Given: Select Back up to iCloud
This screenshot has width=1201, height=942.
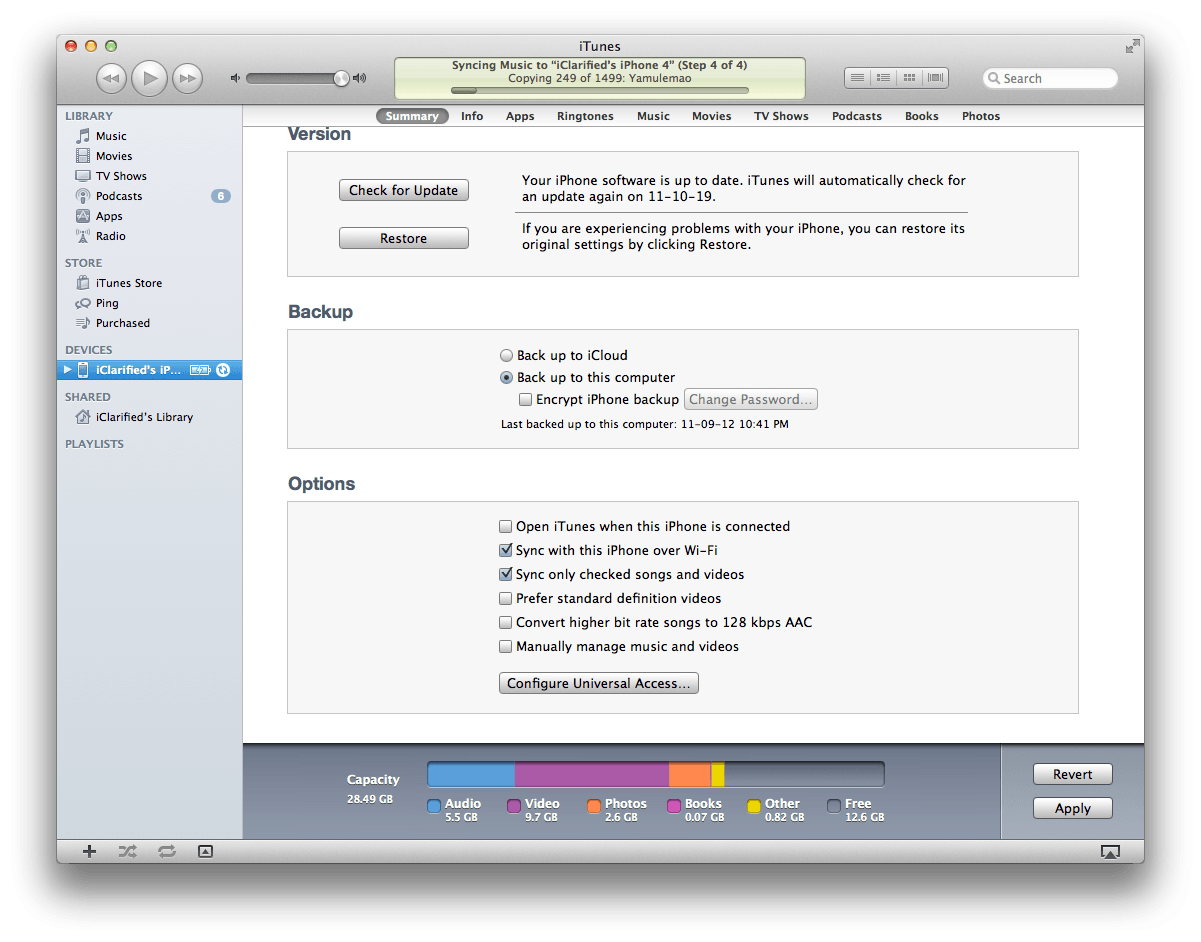Looking at the screenshot, I should pyautogui.click(x=507, y=356).
